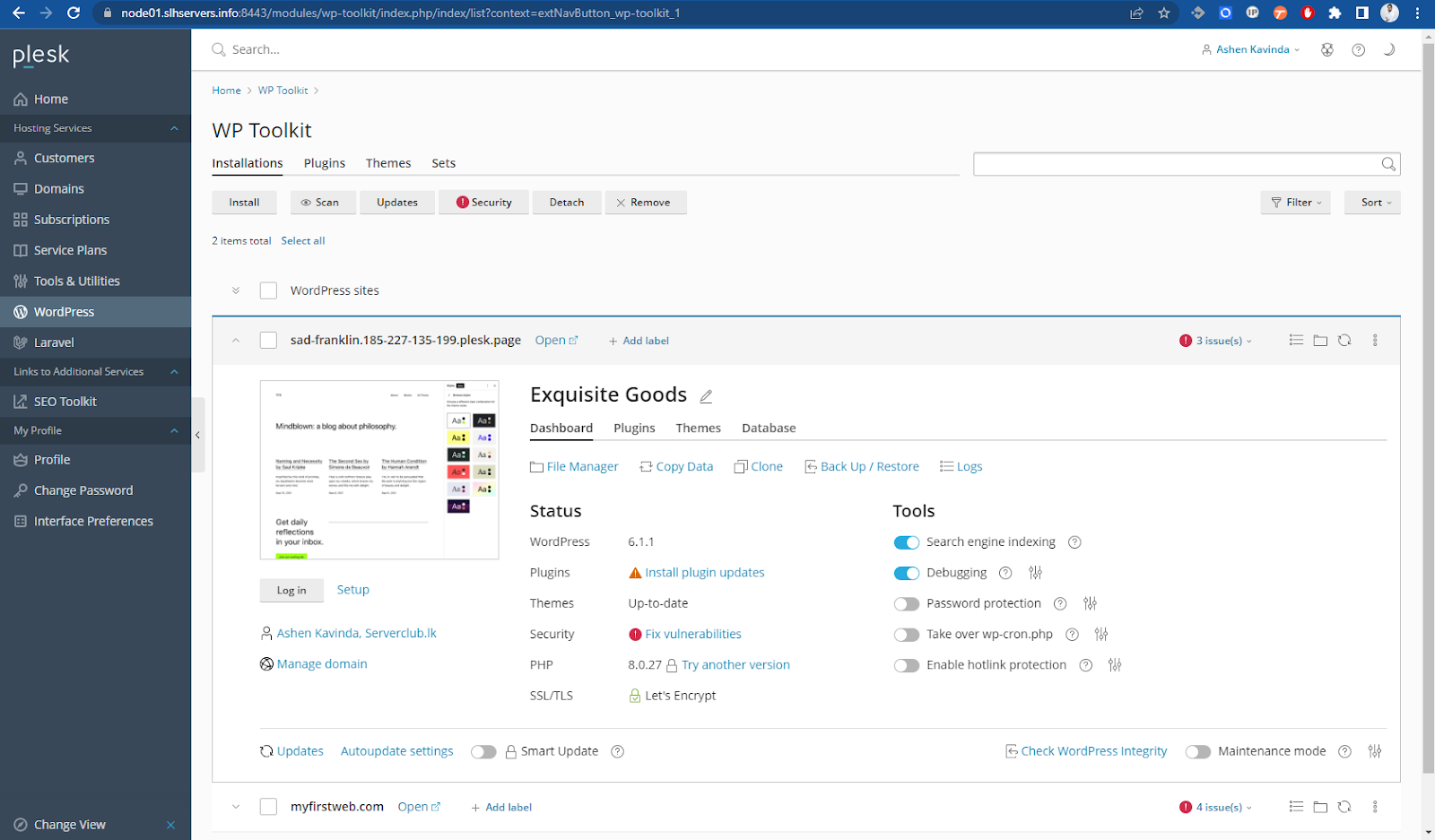Click list view icon for myfirstweb.com
This screenshot has height=840, width=1435.
click(x=1296, y=807)
